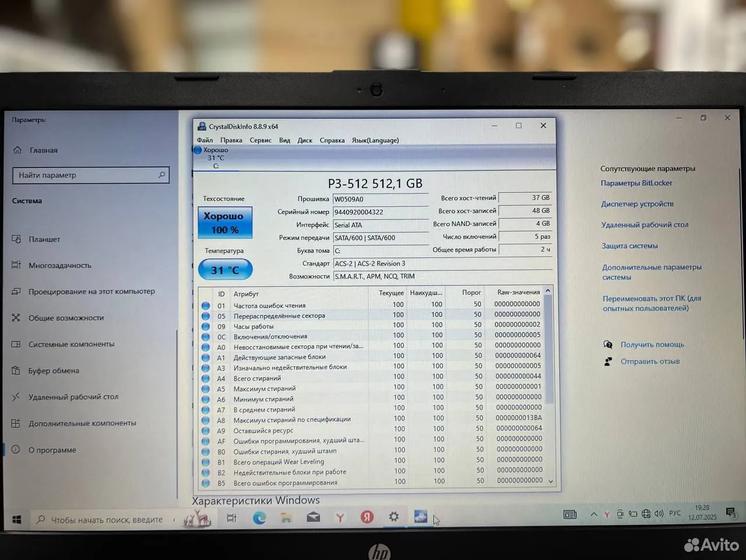Click the 31 °C temperature button
746x560 pixels.
click(225, 270)
